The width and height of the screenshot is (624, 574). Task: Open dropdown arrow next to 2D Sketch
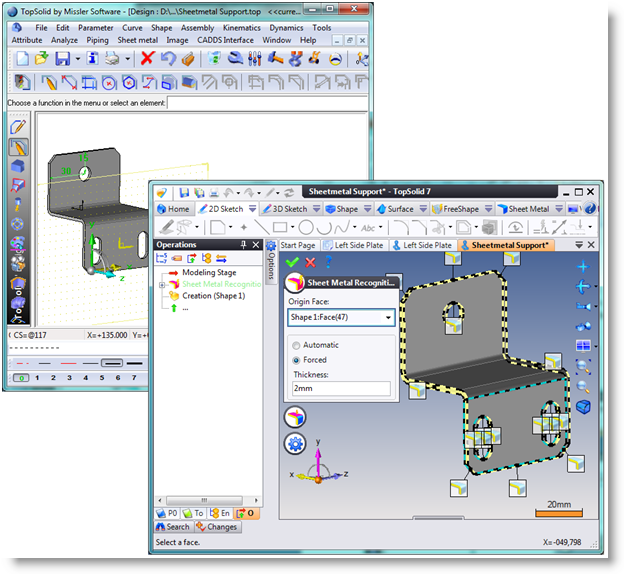point(250,209)
